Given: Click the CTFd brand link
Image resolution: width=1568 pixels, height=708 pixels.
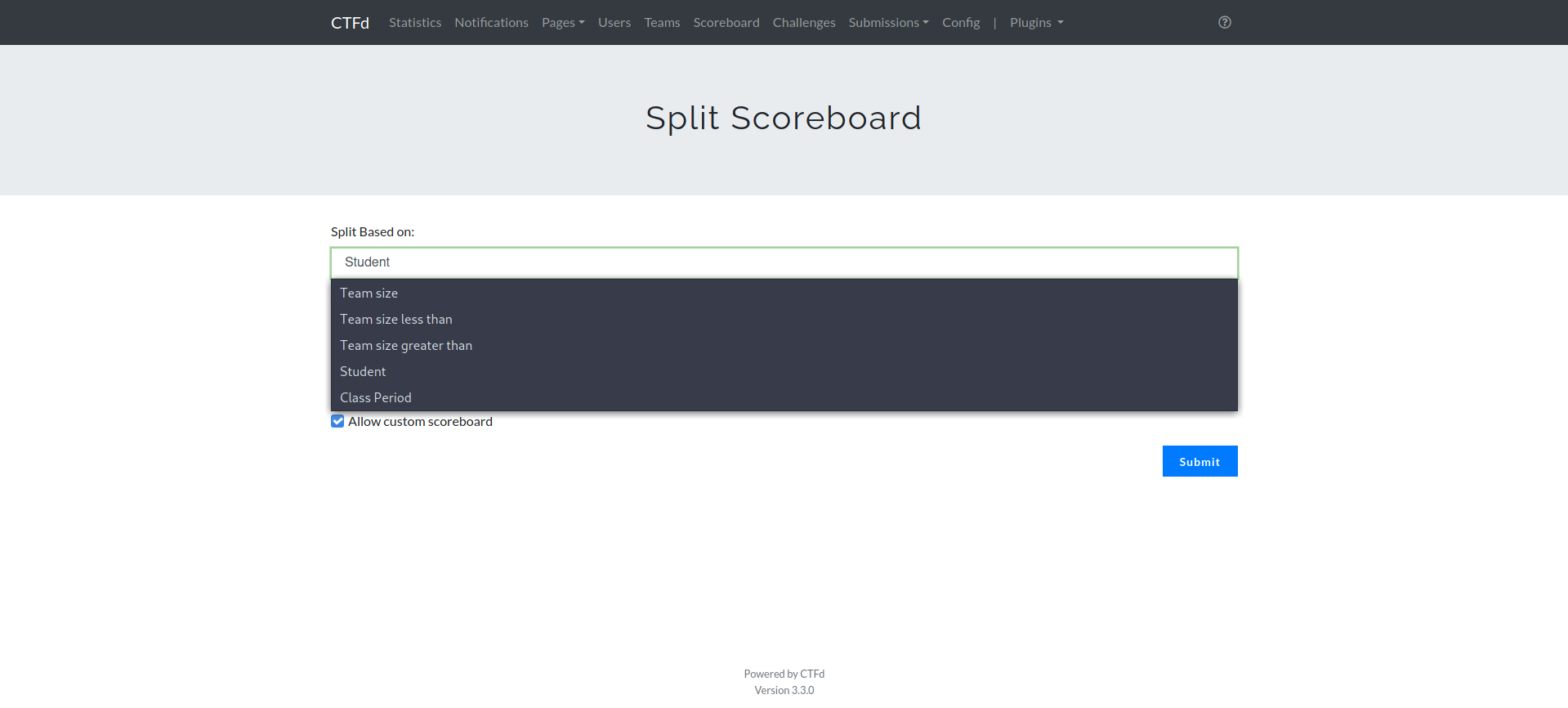Looking at the screenshot, I should point(350,22).
